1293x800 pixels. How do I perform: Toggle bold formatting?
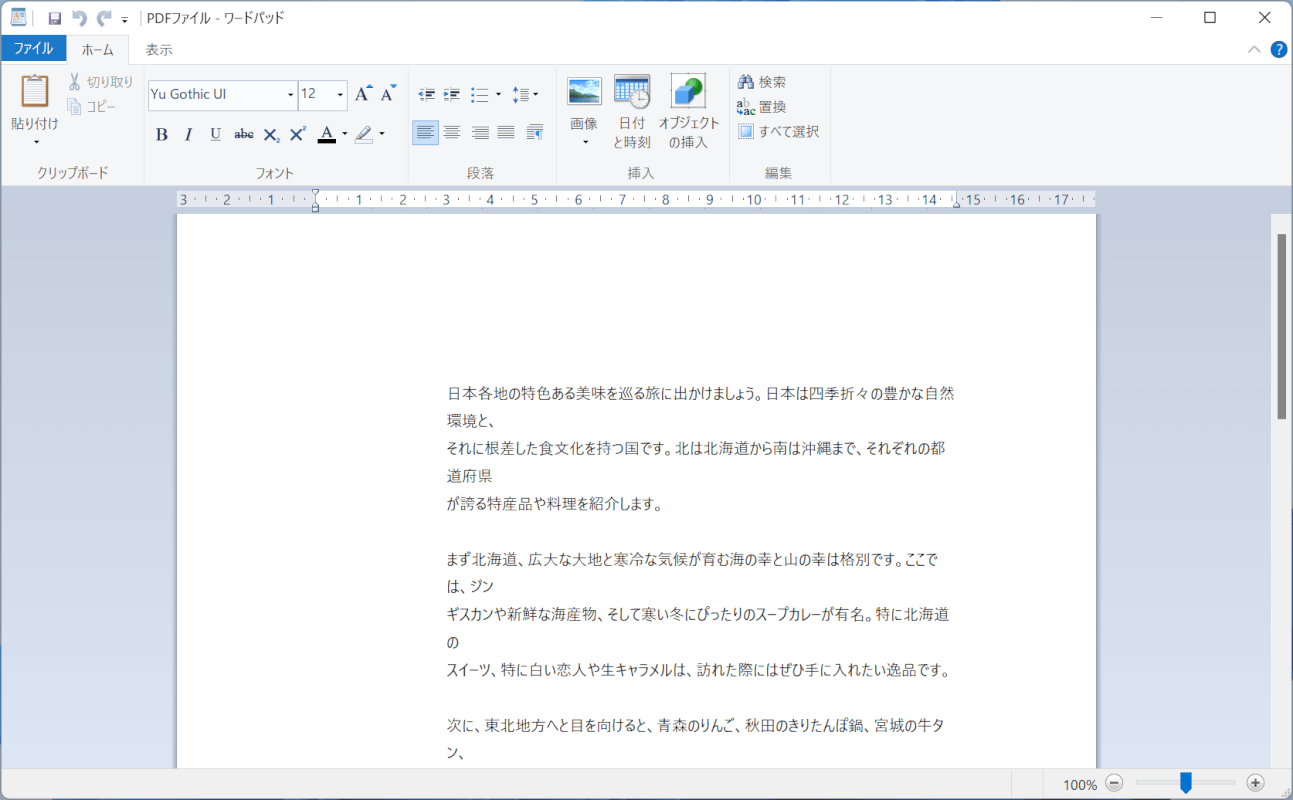[162, 134]
